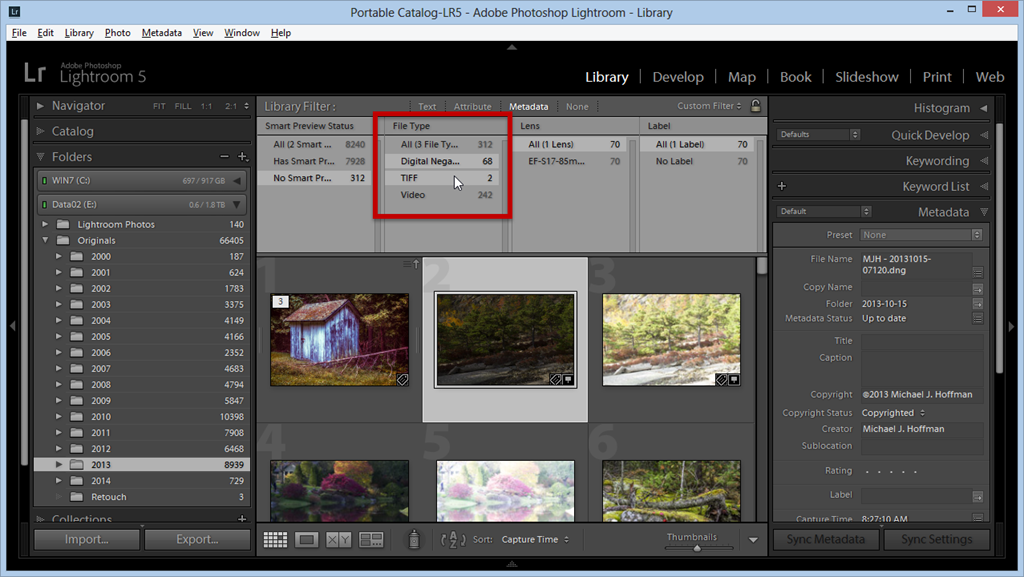The image size is (1024, 577).
Task: Toggle the WIN7 (C:) volume status light
Action: point(44,181)
